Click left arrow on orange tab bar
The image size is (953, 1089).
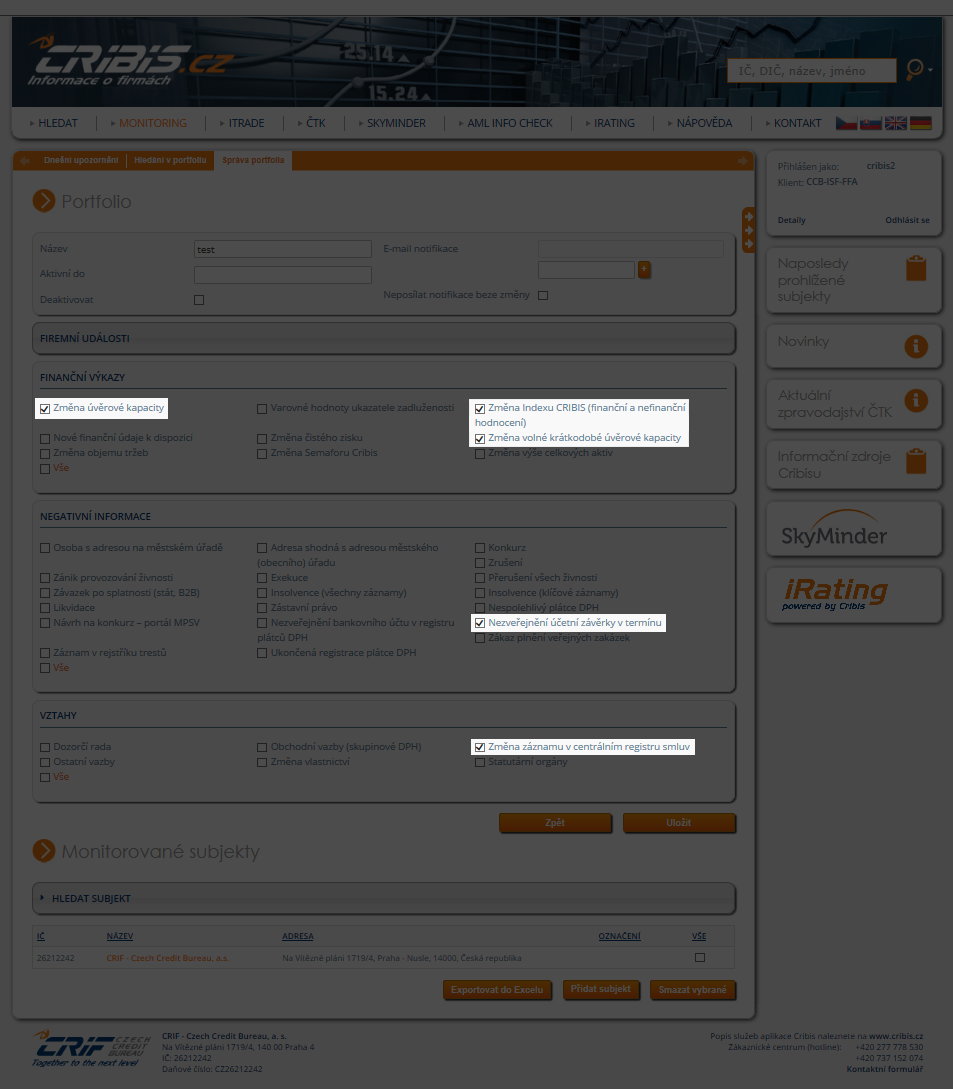25,160
